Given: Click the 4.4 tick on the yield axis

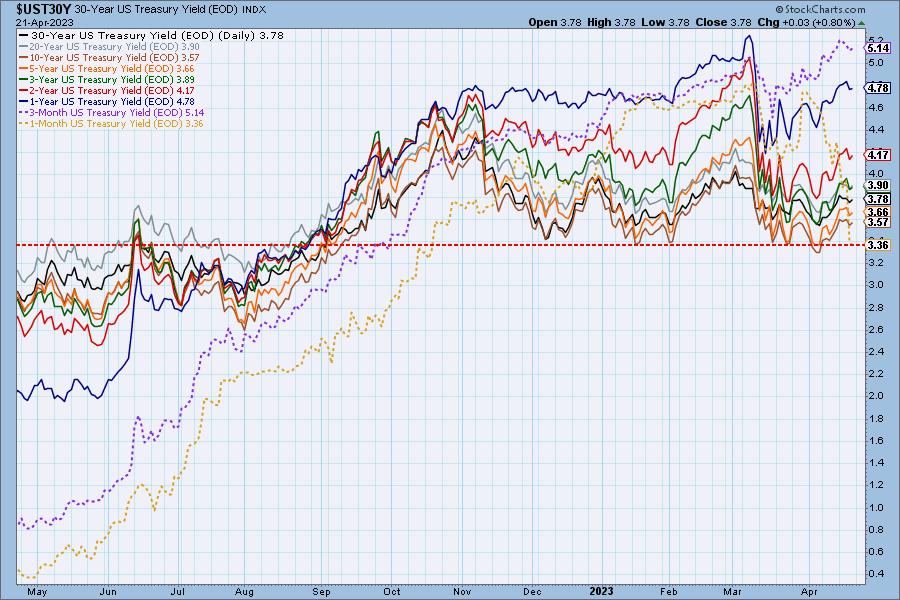Looking at the screenshot, I should coord(876,130).
